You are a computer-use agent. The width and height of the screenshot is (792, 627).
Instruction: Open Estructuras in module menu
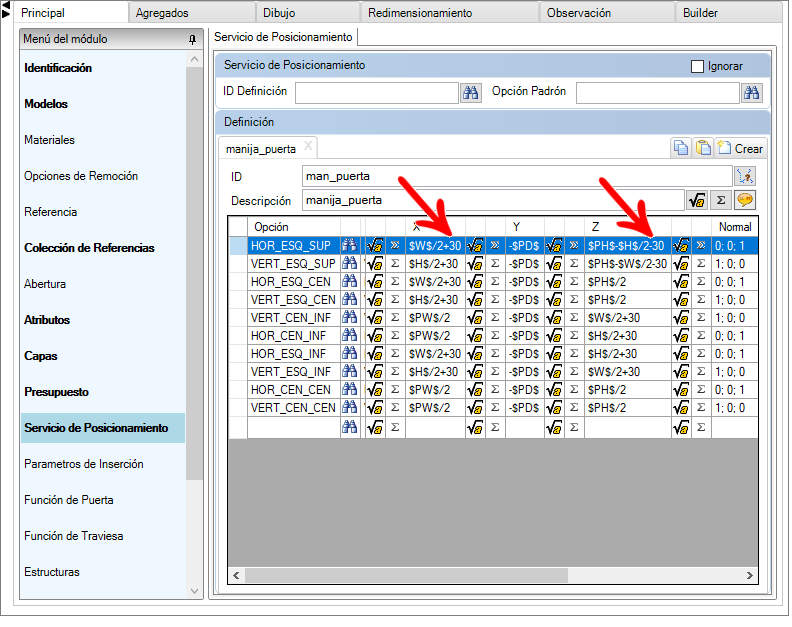[x=52, y=572]
